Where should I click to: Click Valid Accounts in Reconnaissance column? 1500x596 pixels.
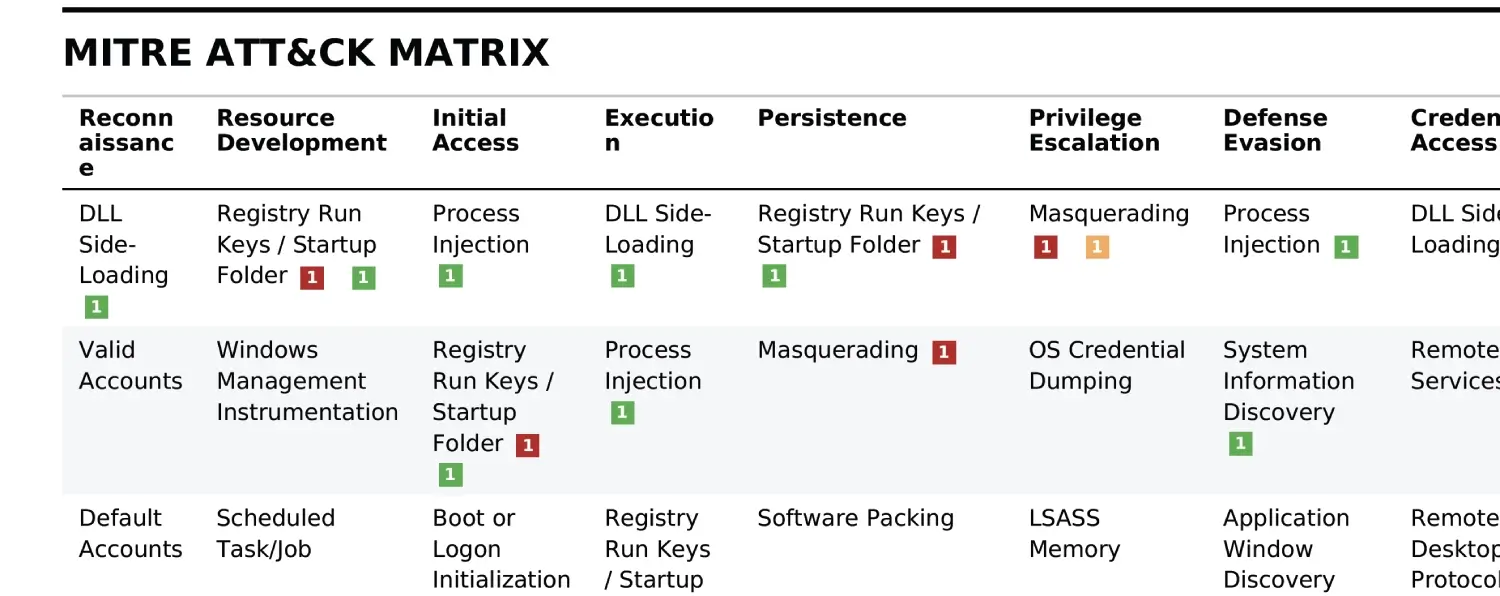[130, 365]
